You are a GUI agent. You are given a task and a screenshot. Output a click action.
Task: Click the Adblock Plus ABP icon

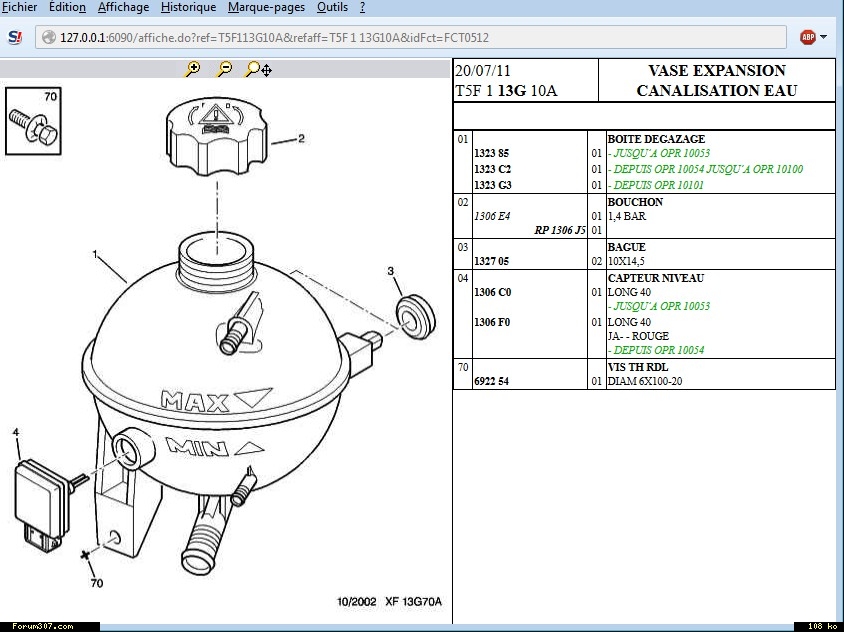point(808,37)
